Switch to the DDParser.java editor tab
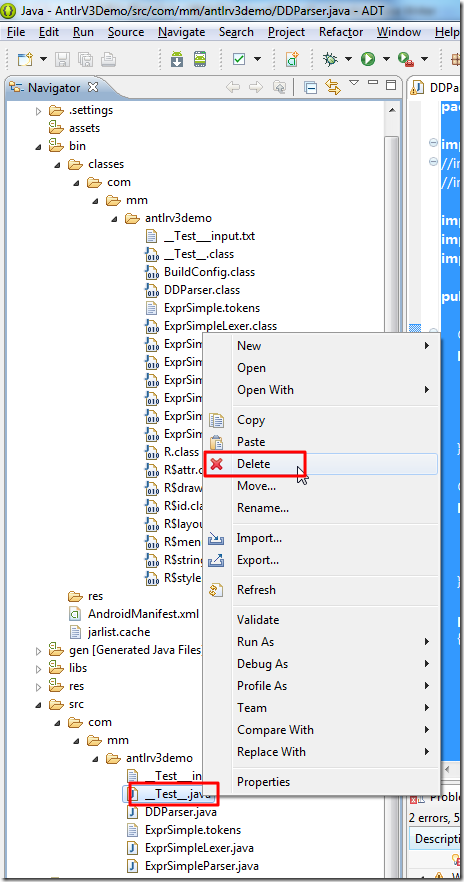The width and height of the screenshot is (464, 882). click(437, 88)
